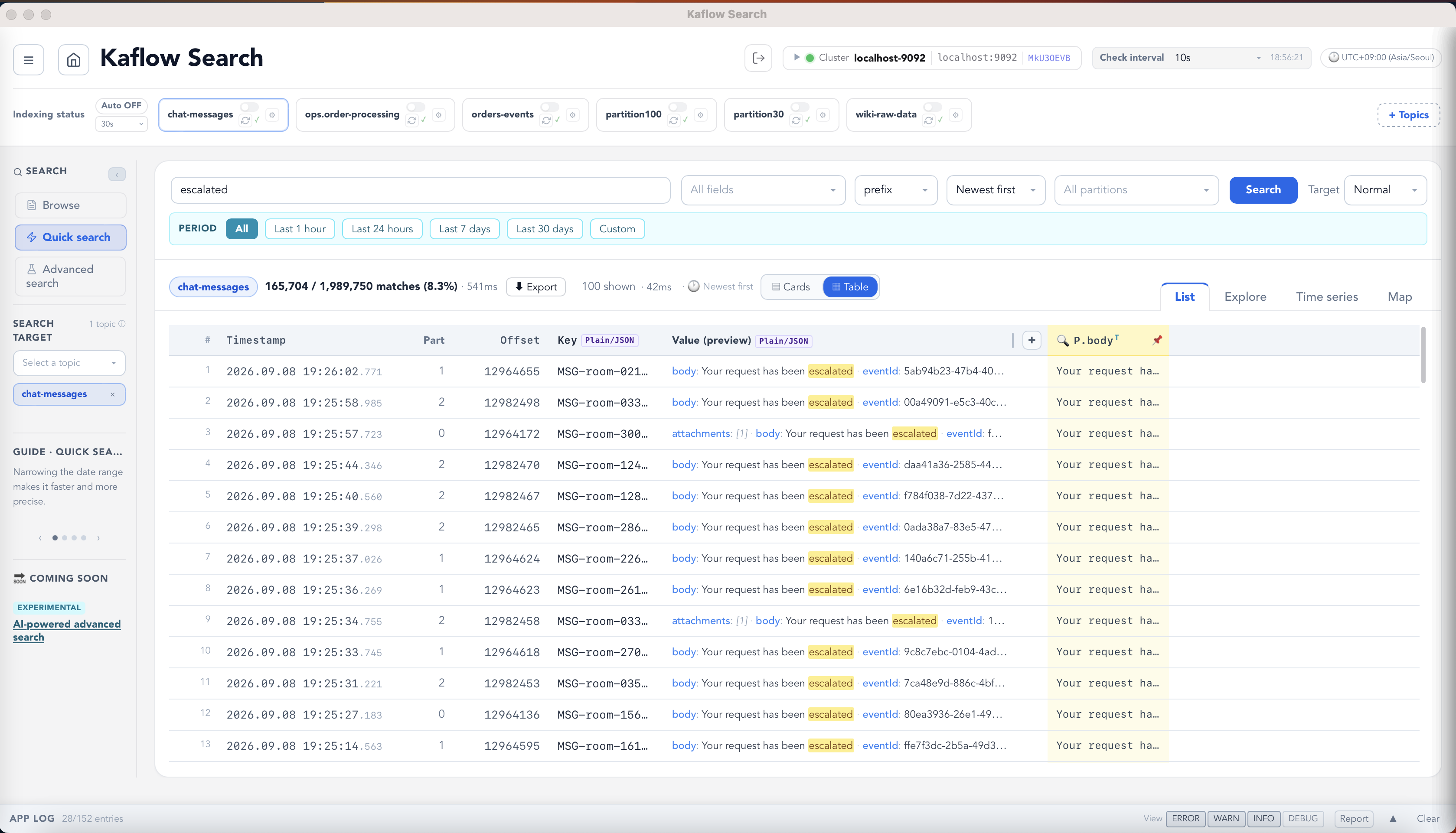
Task: Switch results to Table view
Action: pos(850,286)
